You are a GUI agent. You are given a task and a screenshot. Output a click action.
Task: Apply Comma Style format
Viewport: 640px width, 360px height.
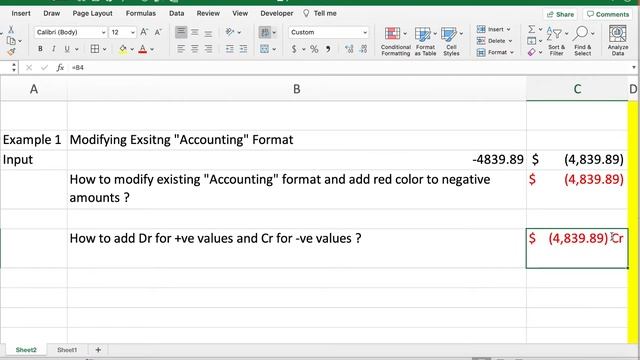328,49
